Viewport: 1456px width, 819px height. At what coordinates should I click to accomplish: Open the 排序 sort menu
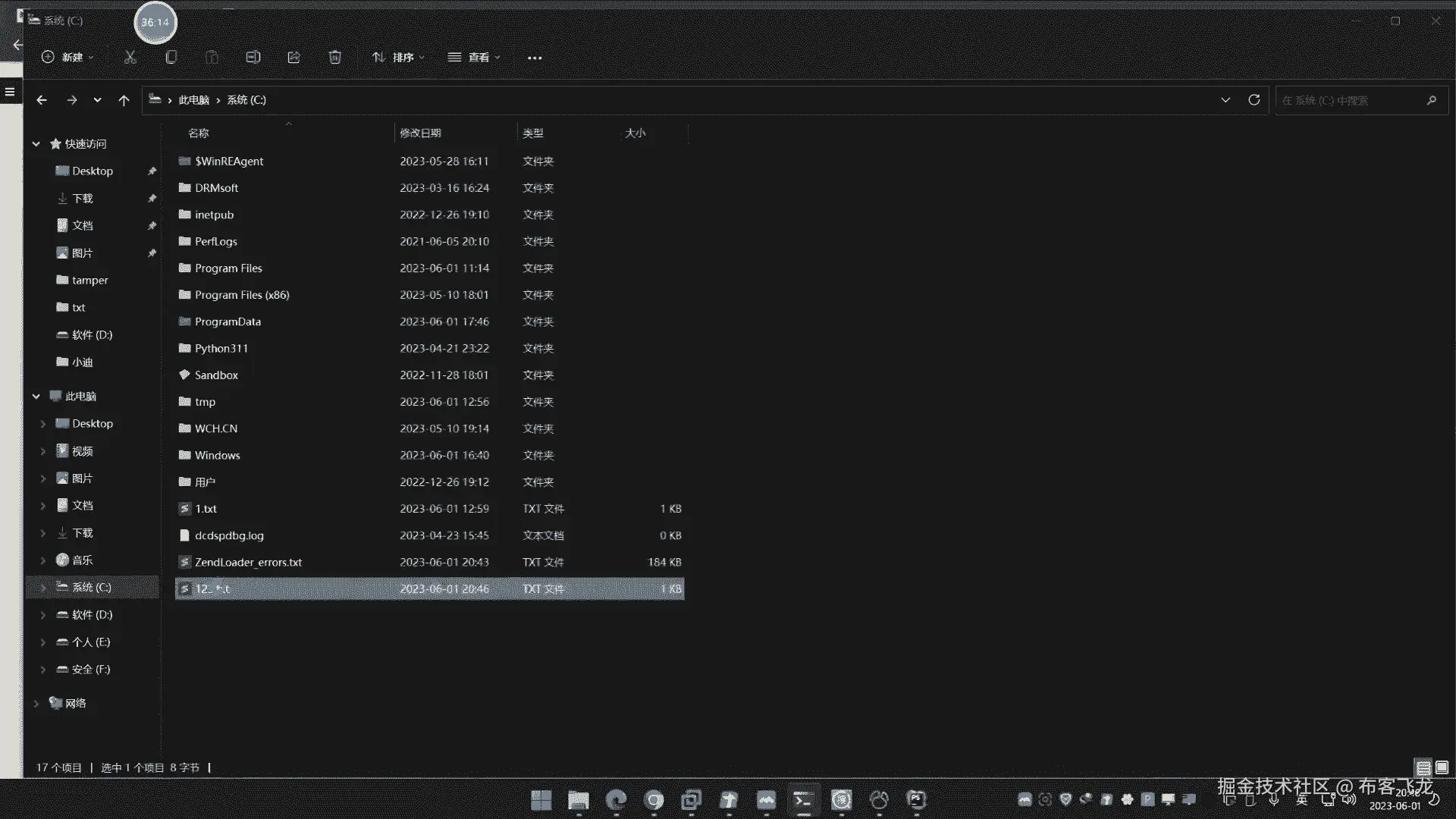pos(398,57)
